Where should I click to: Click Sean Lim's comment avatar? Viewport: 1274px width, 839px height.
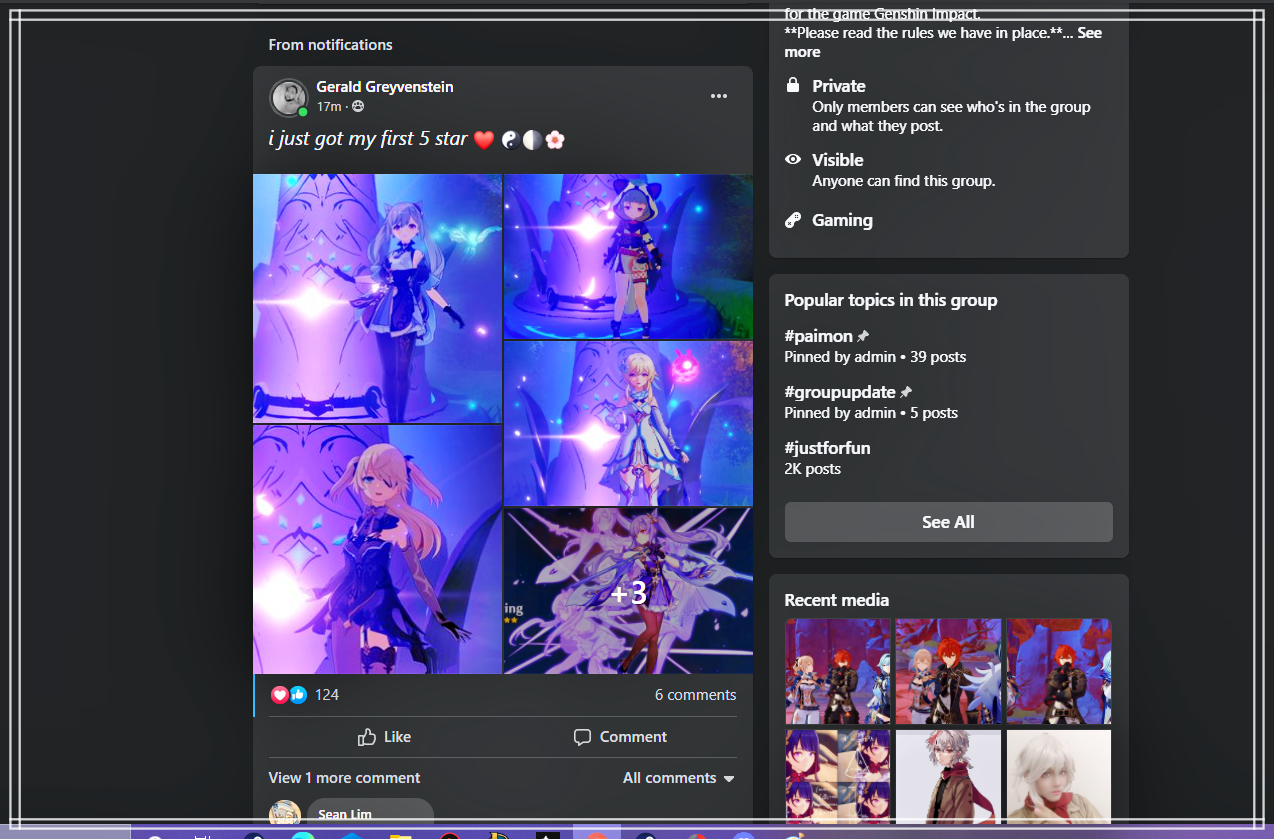(x=285, y=812)
